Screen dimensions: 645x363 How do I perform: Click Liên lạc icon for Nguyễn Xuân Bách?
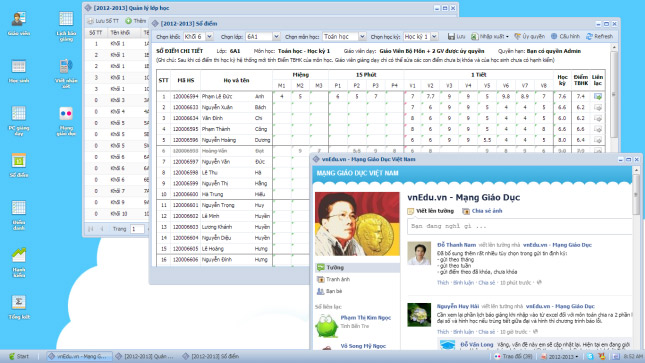click(x=598, y=107)
